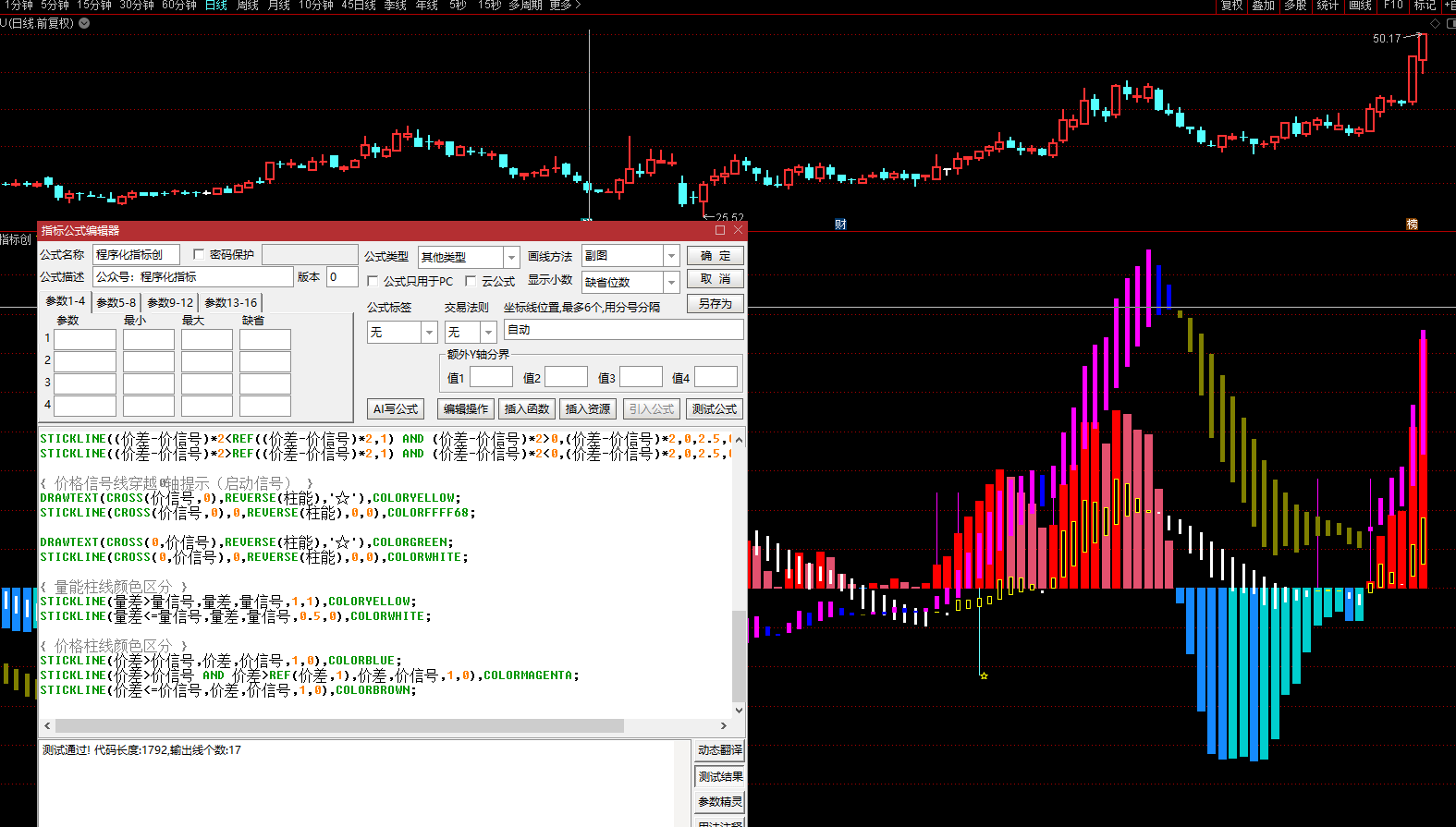Click the left arrow of horizontal code scrollbar
The height and width of the screenshot is (827, 1456).
[x=46, y=726]
